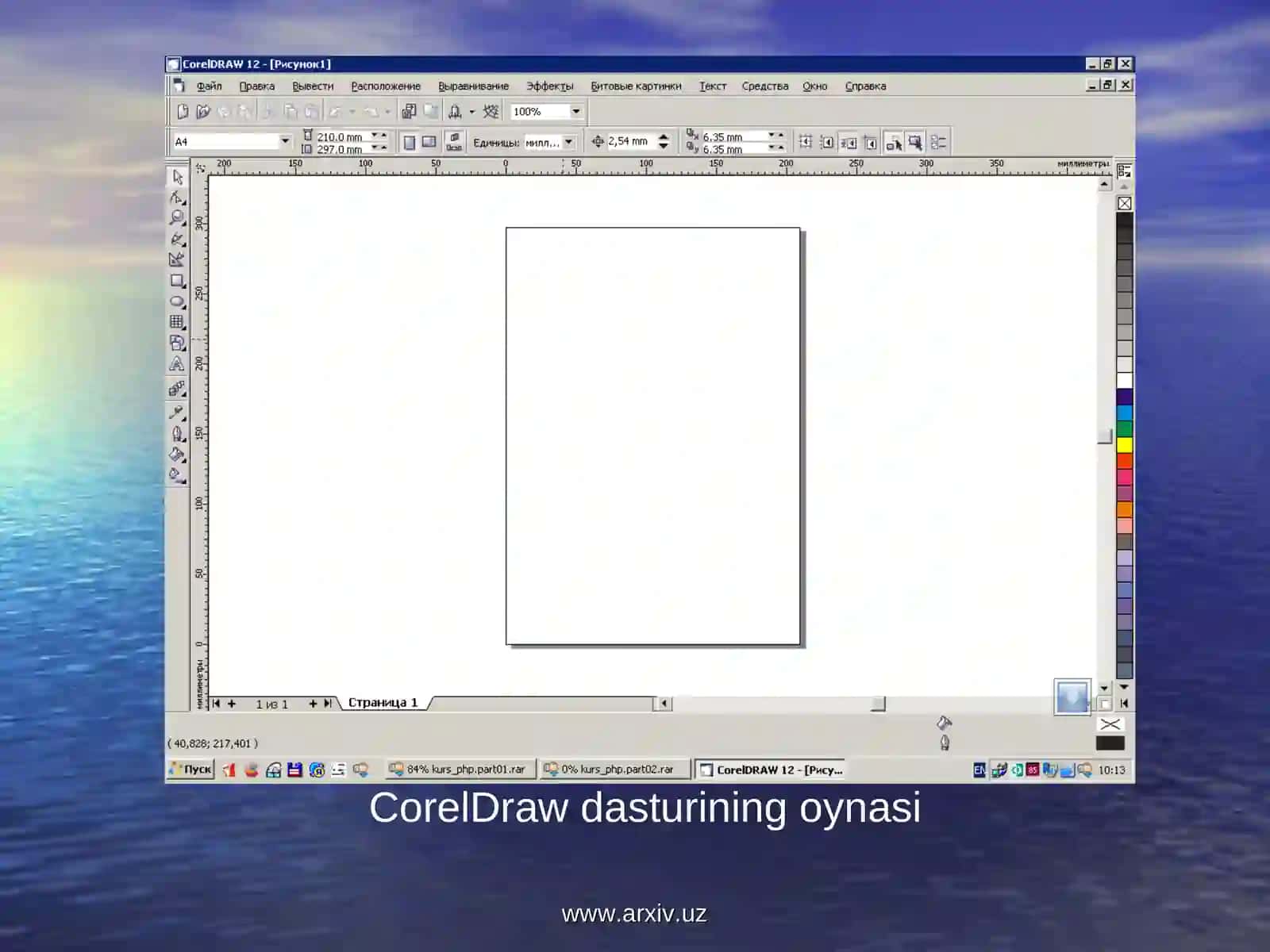Click the EN language indicator in tray

tap(979, 770)
